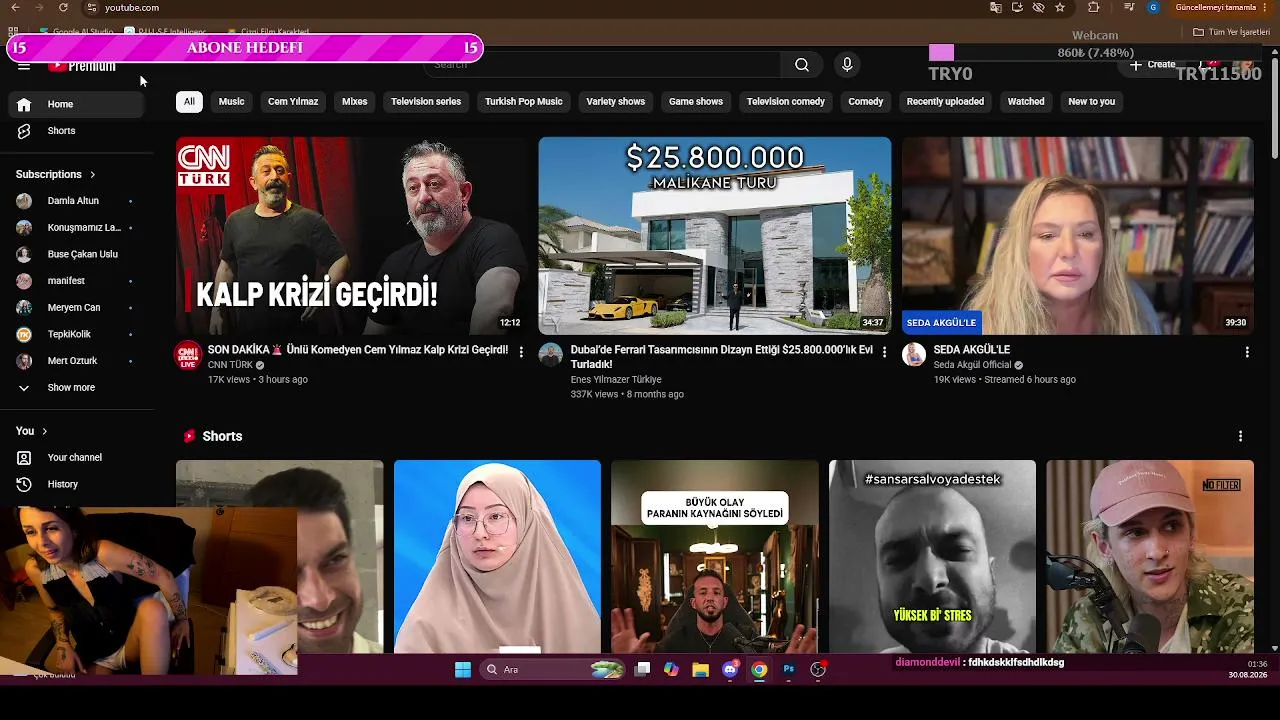Open Shorts in the left sidebar
Screen dimensions: 1280x720
[77, 131]
